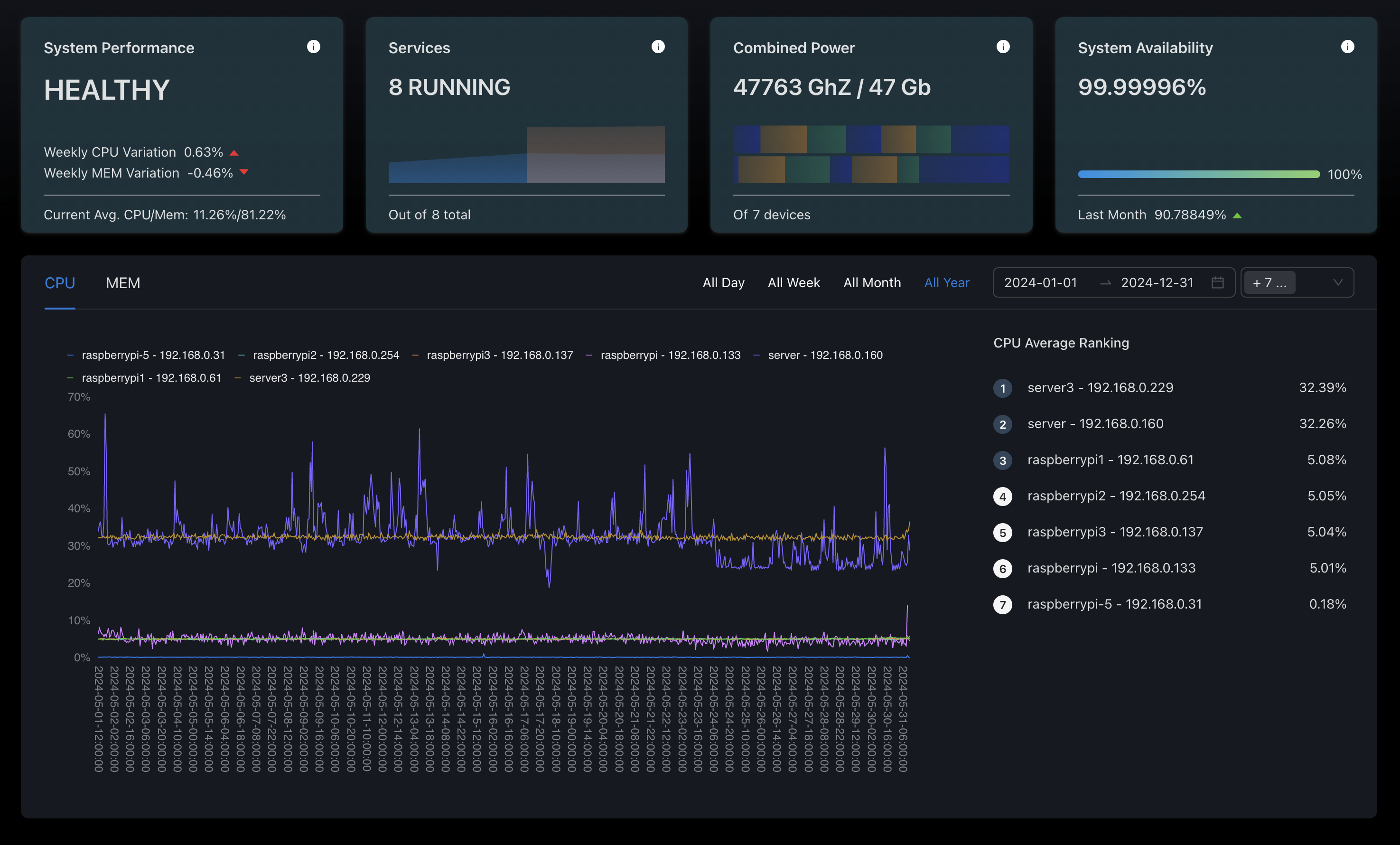Select the MEM tab in chart view
The height and width of the screenshot is (845, 1400).
click(123, 282)
